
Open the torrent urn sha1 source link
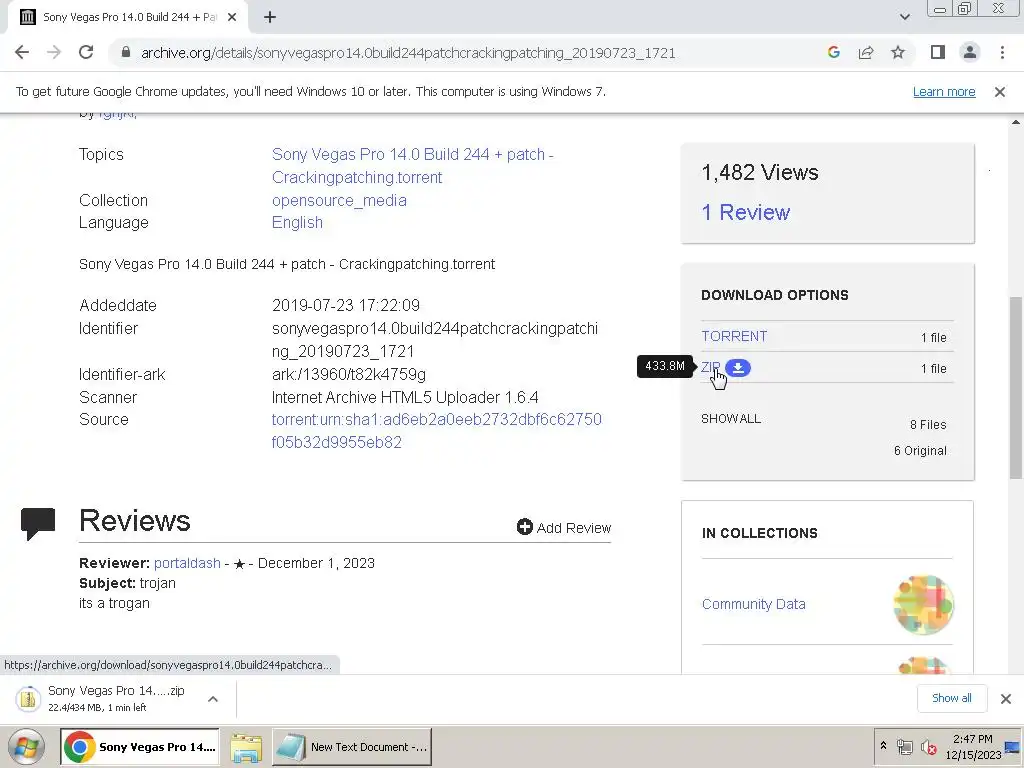(x=436, y=431)
